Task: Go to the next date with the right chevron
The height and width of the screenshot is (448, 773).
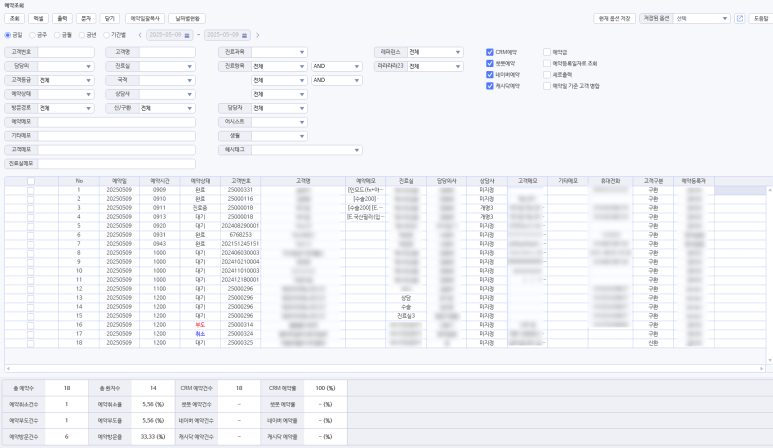Action: pos(257,35)
